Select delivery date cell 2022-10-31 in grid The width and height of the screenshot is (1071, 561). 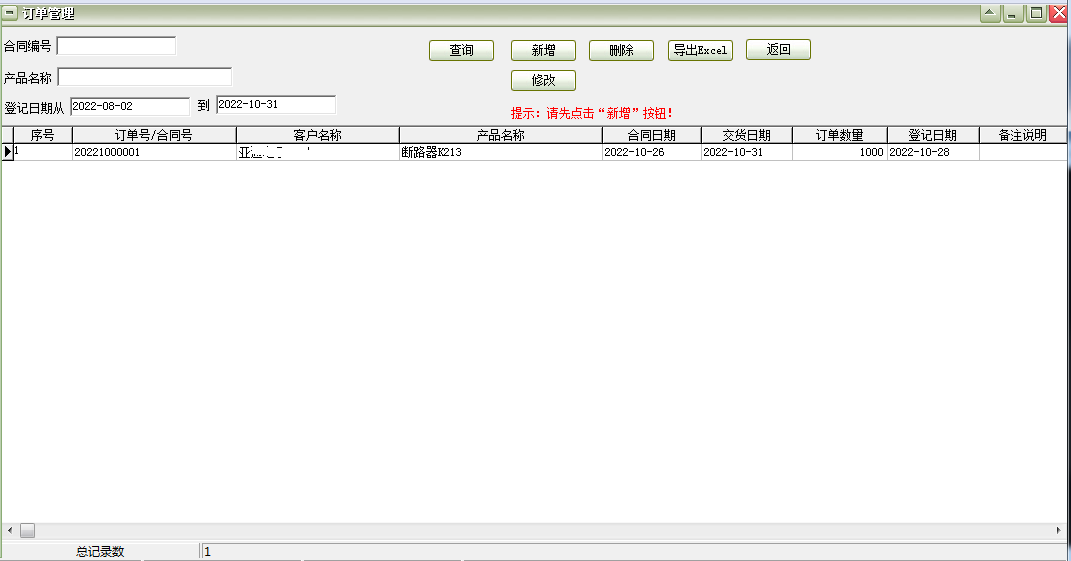(747, 152)
